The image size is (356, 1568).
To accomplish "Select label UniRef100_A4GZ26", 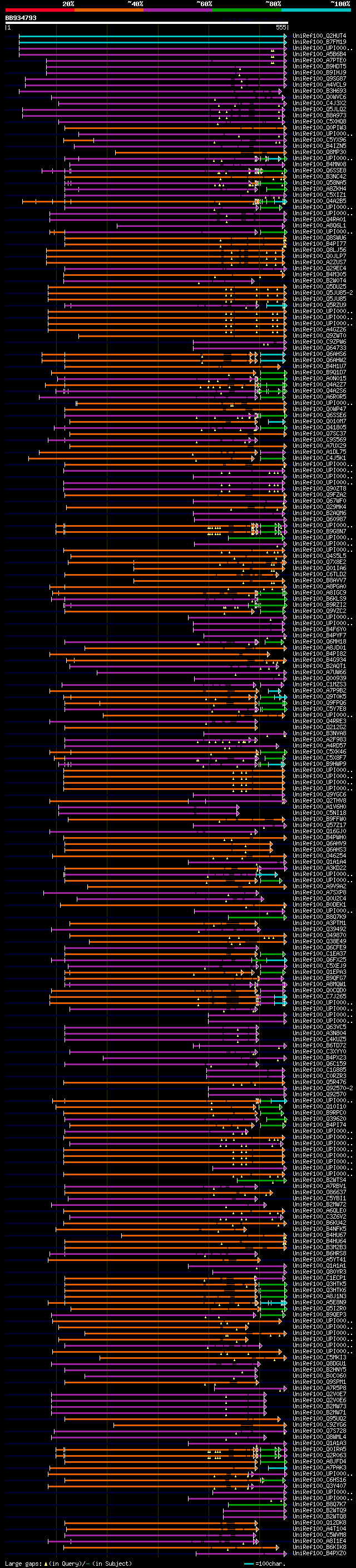I will pyautogui.click(x=319, y=329).
